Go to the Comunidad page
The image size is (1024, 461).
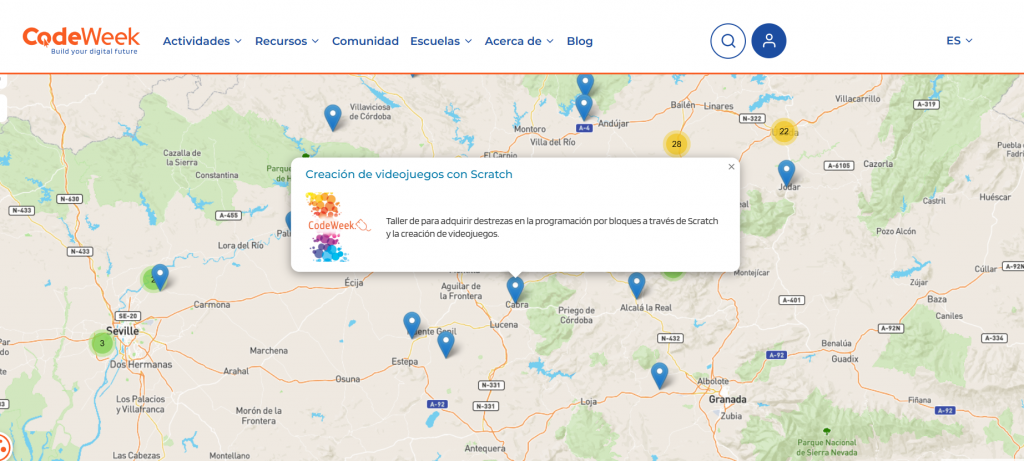coord(365,41)
